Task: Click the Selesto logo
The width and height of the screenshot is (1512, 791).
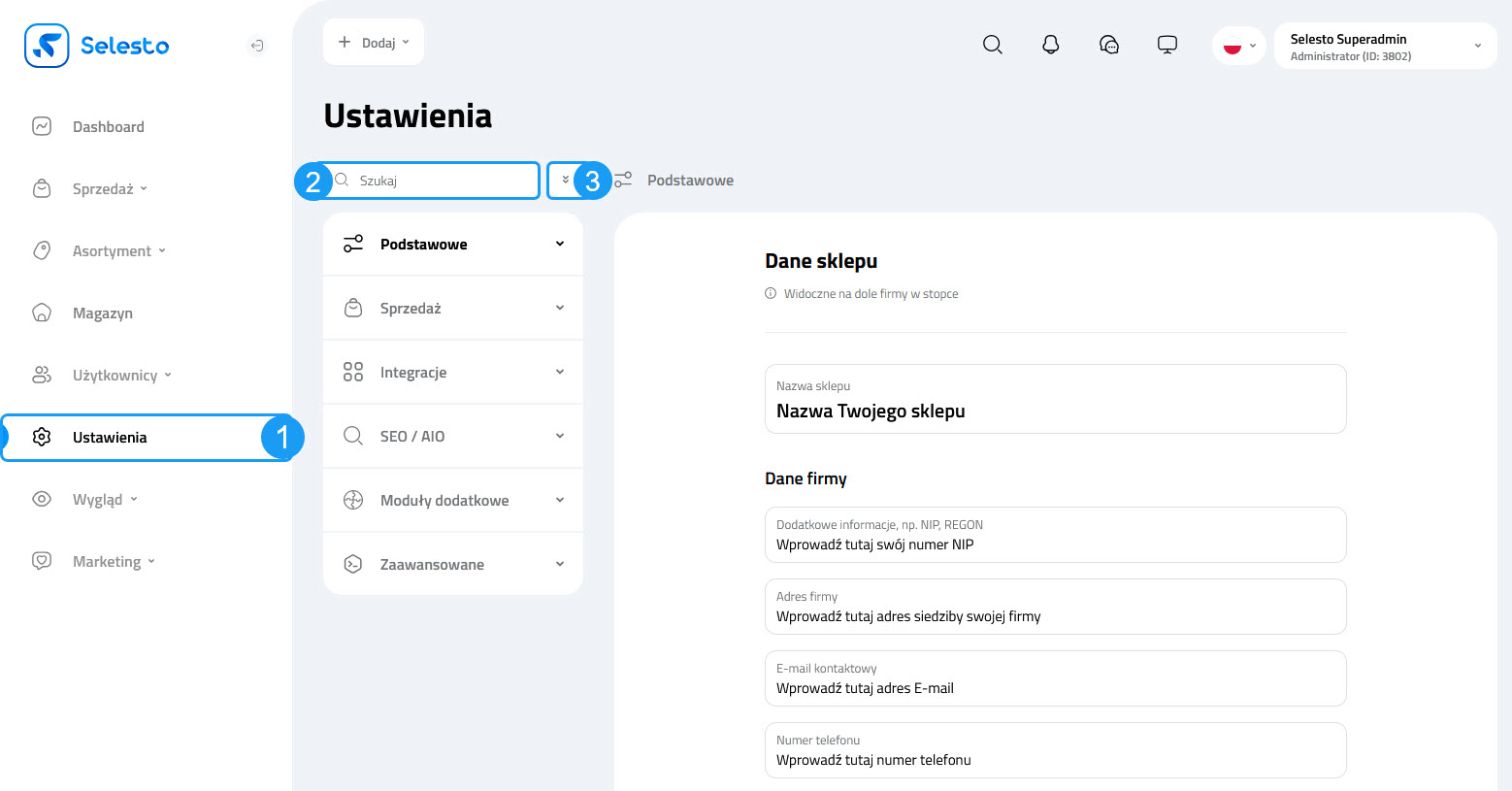Action: (x=96, y=46)
